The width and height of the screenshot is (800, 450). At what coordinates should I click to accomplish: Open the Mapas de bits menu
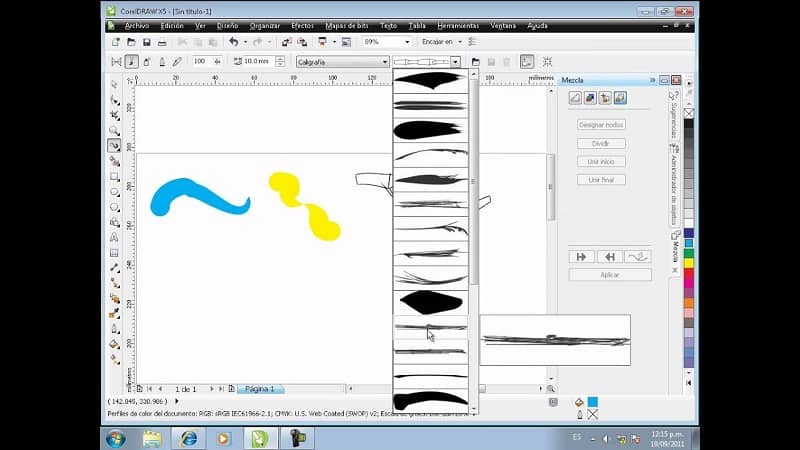[347, 26]
